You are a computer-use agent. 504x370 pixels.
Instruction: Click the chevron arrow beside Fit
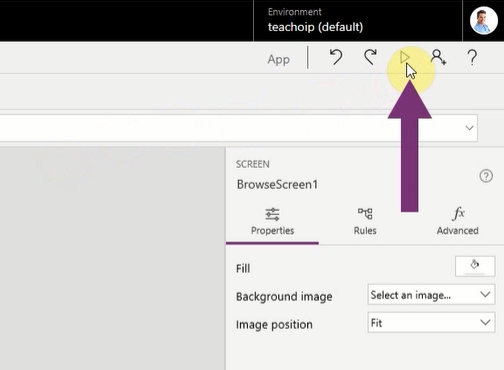(x=485, y=322)
